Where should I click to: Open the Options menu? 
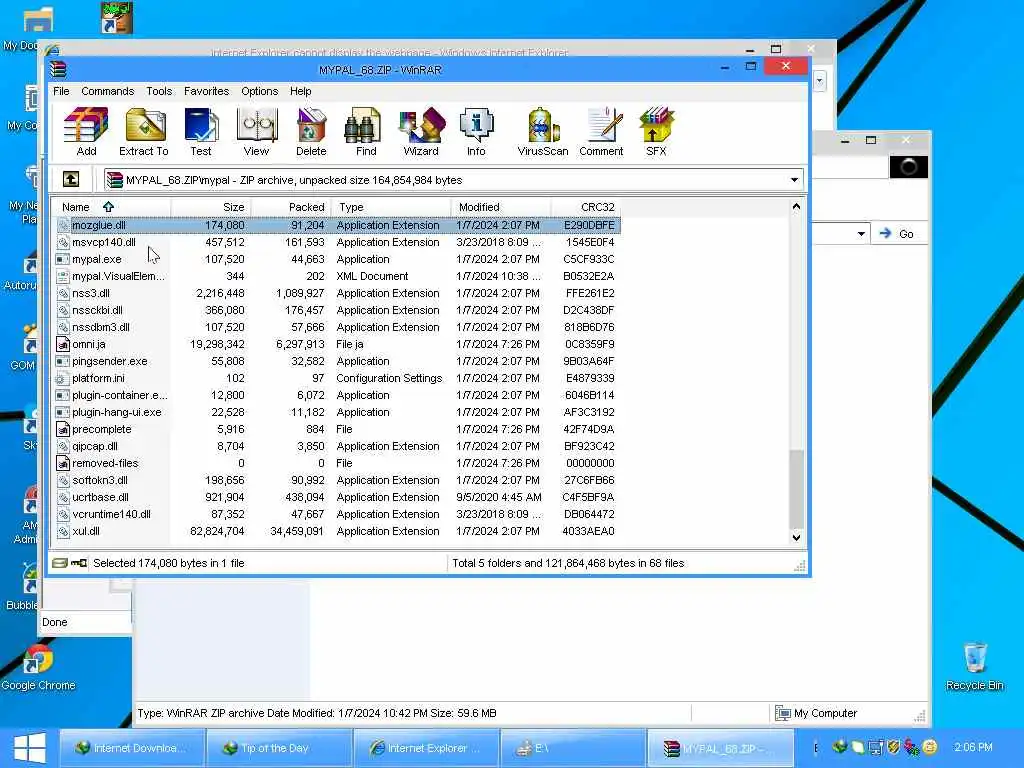pyautogui.click(x=260, y=91)
